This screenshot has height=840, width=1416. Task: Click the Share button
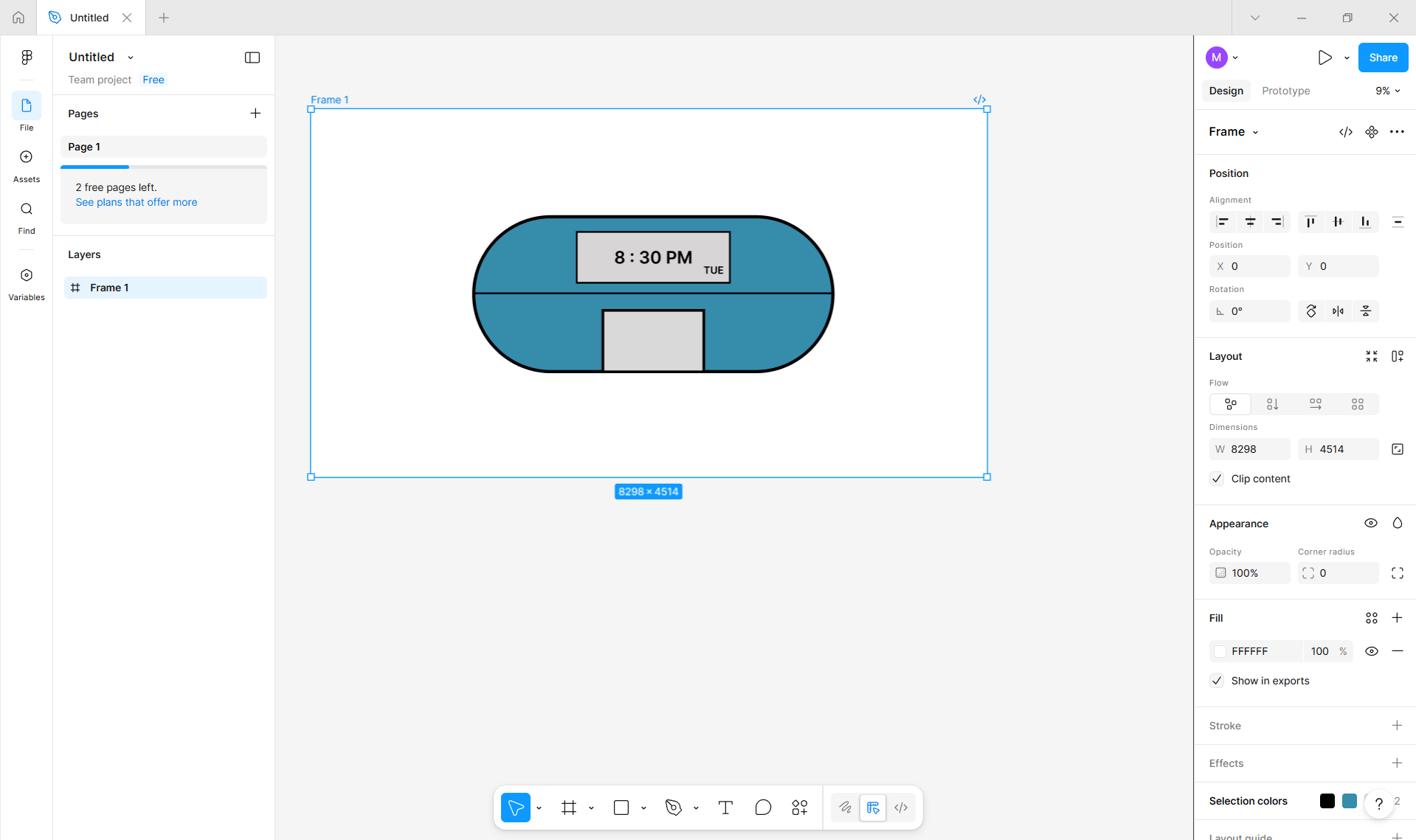pos(1382,57)
